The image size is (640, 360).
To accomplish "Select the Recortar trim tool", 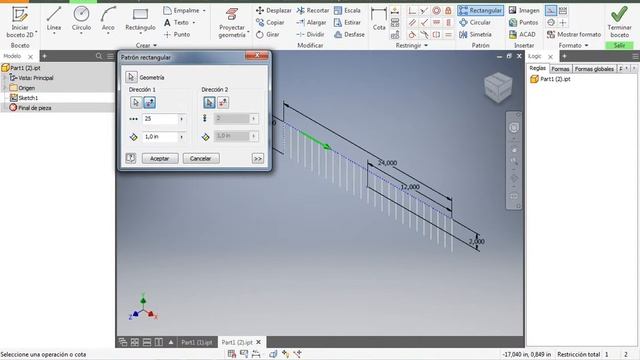I will pyautogui.click(x=313, y=10).
